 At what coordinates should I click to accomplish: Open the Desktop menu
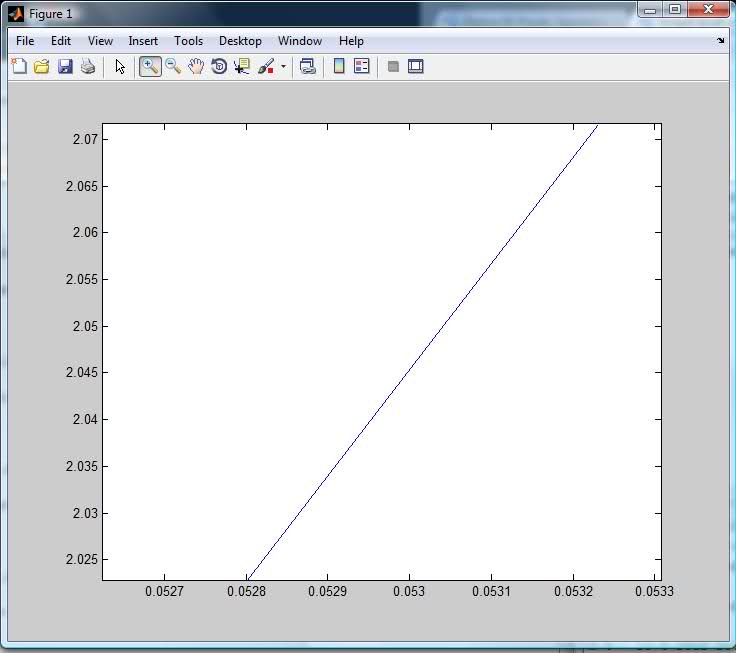coord(240,41)
